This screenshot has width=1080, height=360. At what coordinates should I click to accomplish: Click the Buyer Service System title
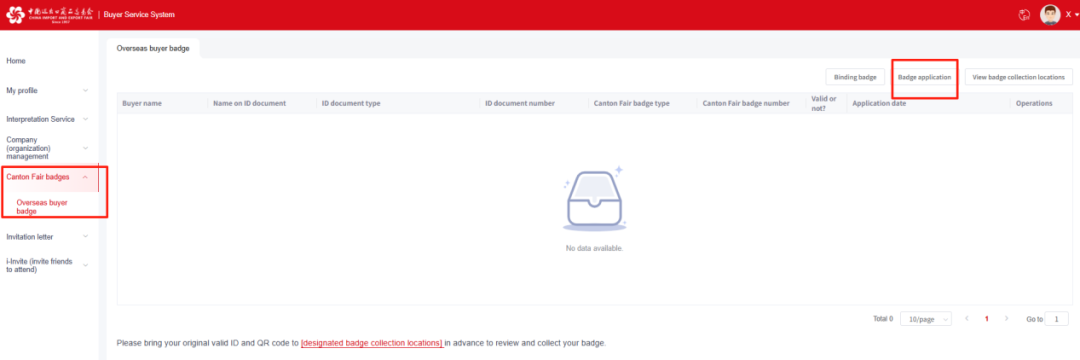pyautogui.click(x=139, y=14)
